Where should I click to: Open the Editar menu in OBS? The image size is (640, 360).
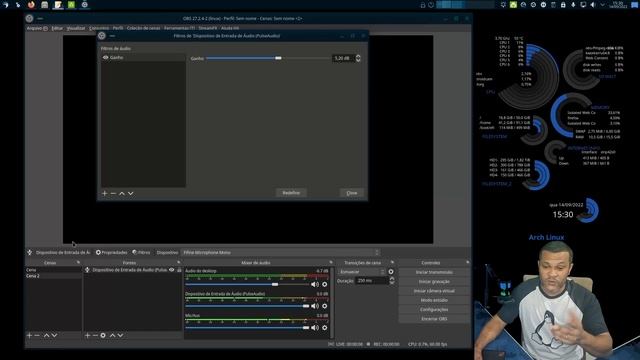tap(57, 28)
